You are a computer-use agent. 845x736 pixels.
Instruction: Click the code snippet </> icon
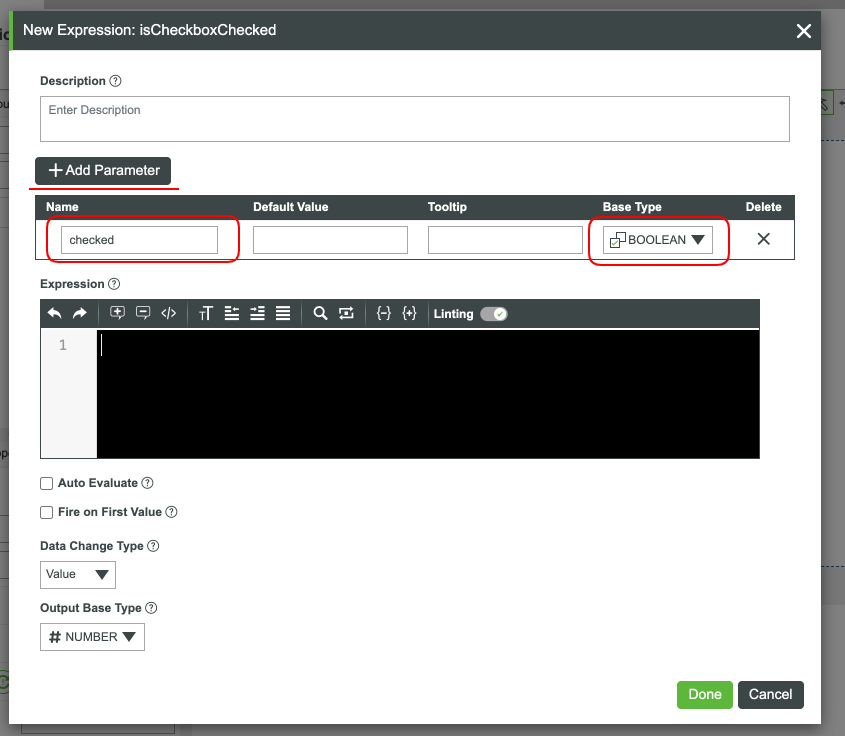coord(167,313)
